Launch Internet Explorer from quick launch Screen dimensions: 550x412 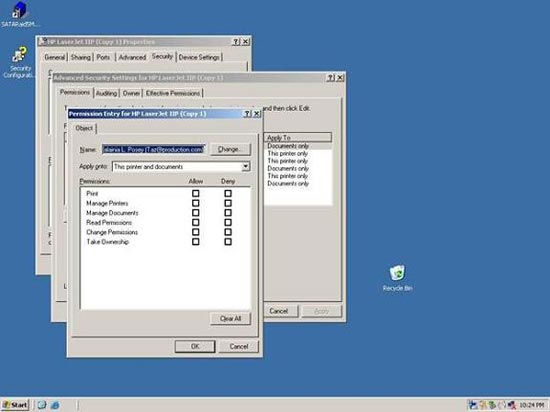click(55, 405)
